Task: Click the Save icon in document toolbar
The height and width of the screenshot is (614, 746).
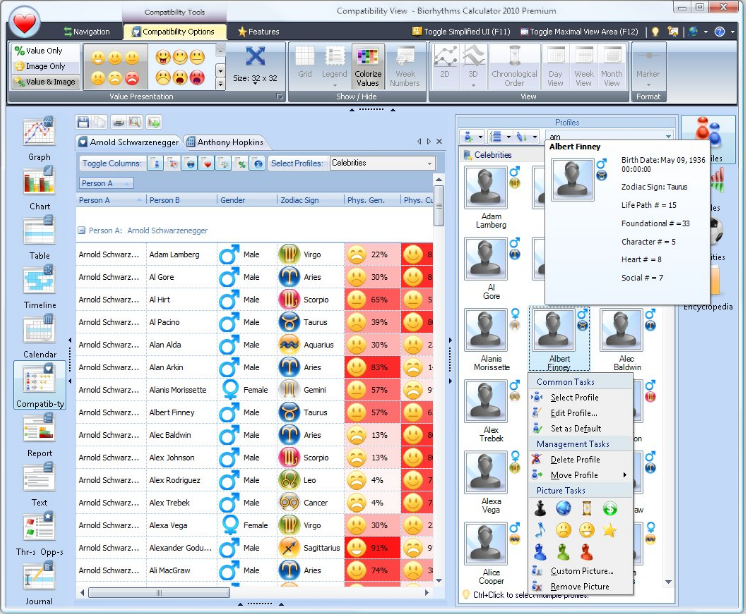Action: tap(83, 122)
